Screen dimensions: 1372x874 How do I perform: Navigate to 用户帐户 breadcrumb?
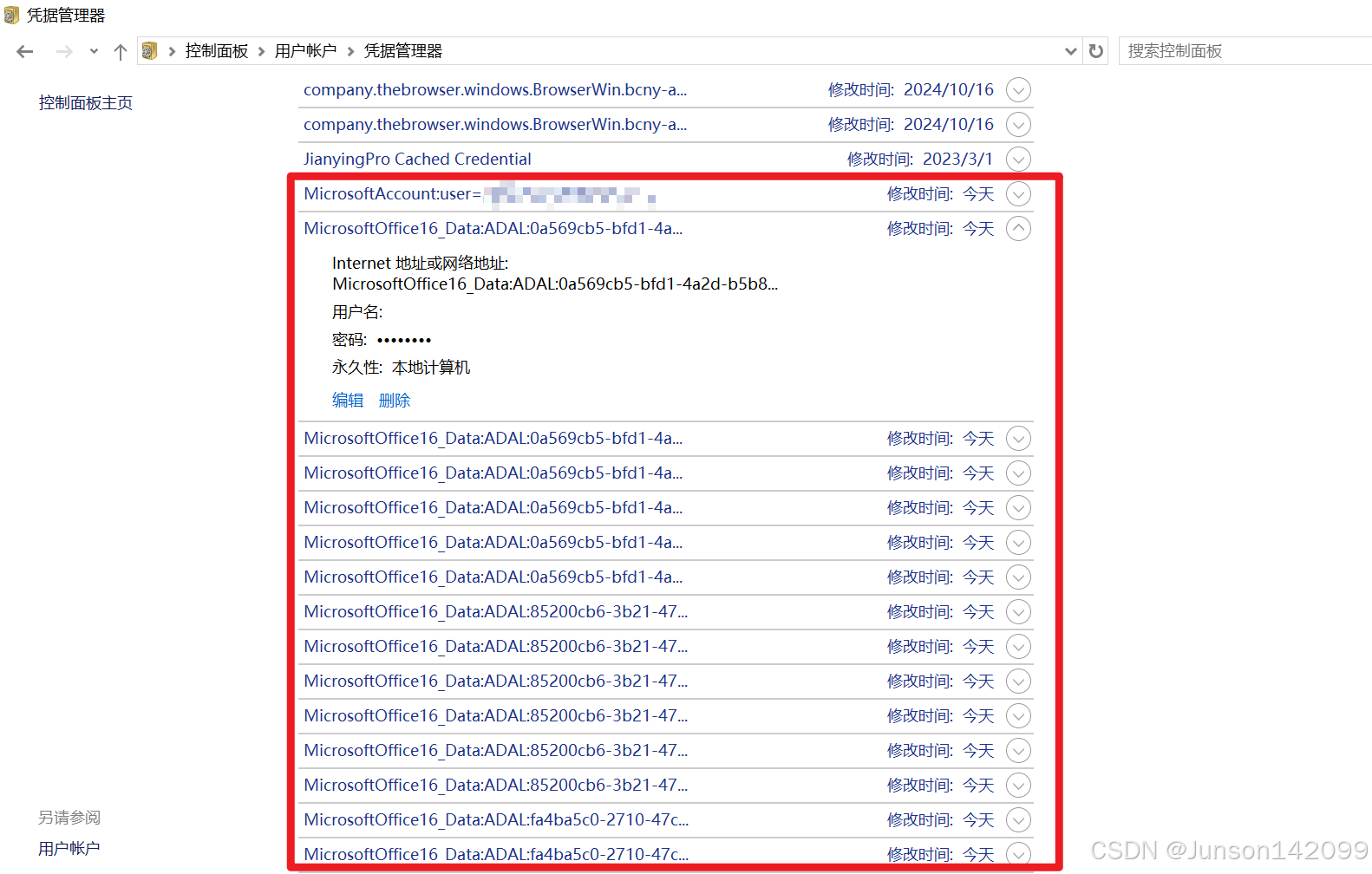[305, 51]
